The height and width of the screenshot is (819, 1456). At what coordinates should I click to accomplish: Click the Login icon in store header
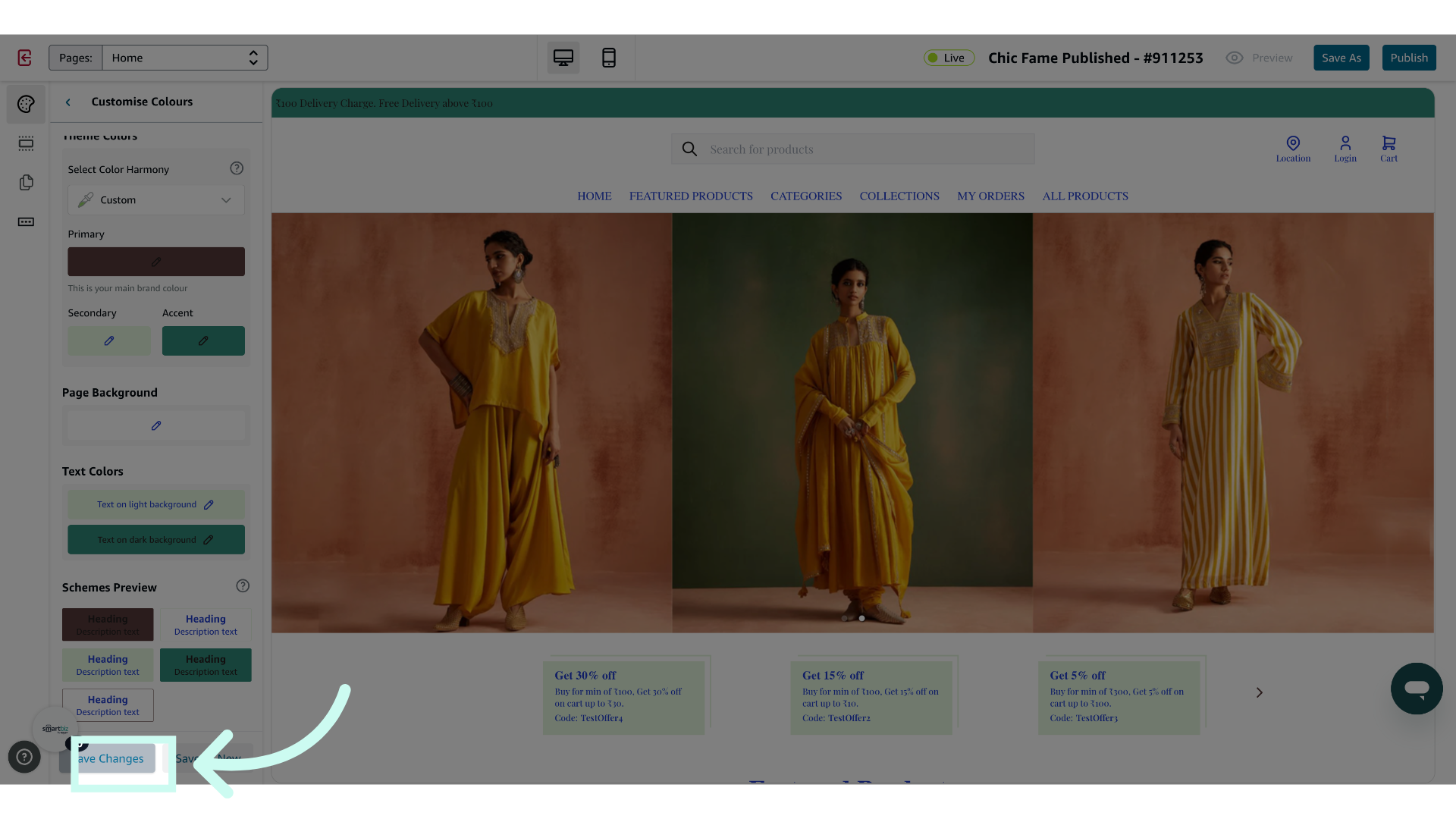coord(1345,149)
